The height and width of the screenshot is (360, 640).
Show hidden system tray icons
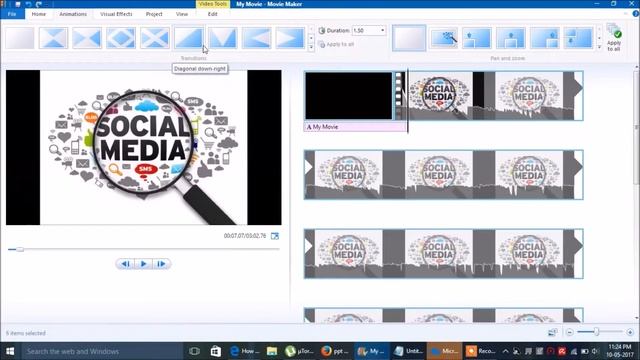pos(505,351)
